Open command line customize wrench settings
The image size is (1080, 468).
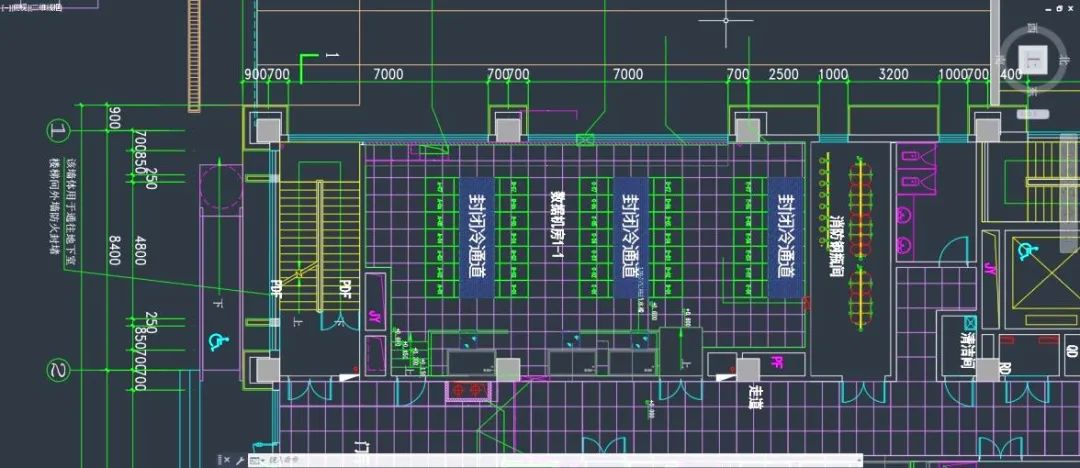[241, 461]
